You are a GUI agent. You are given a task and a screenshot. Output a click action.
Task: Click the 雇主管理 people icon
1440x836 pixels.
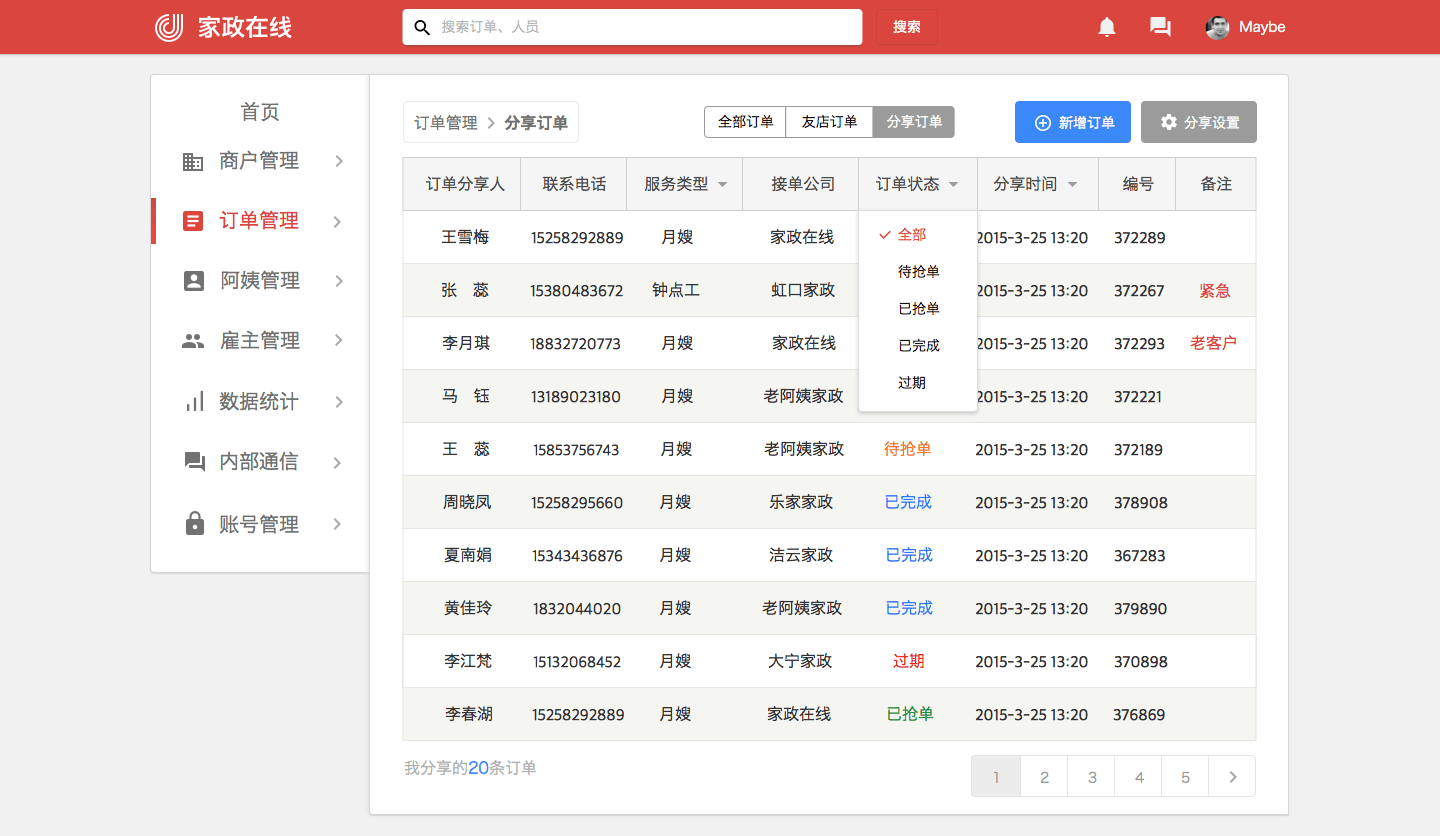193,341
